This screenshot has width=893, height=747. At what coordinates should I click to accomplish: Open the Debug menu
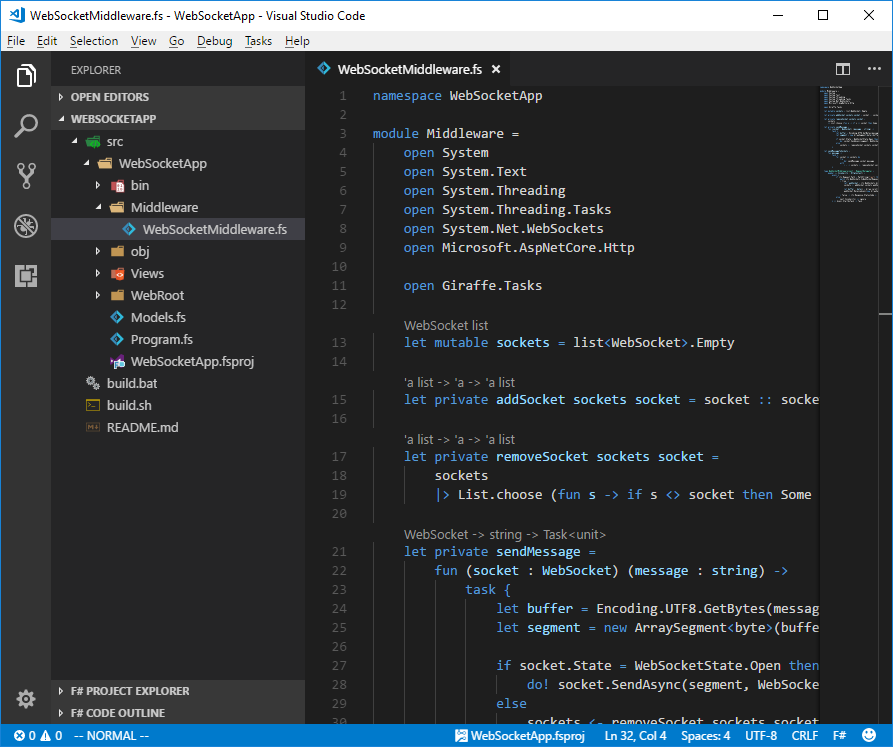pos(217,40)
